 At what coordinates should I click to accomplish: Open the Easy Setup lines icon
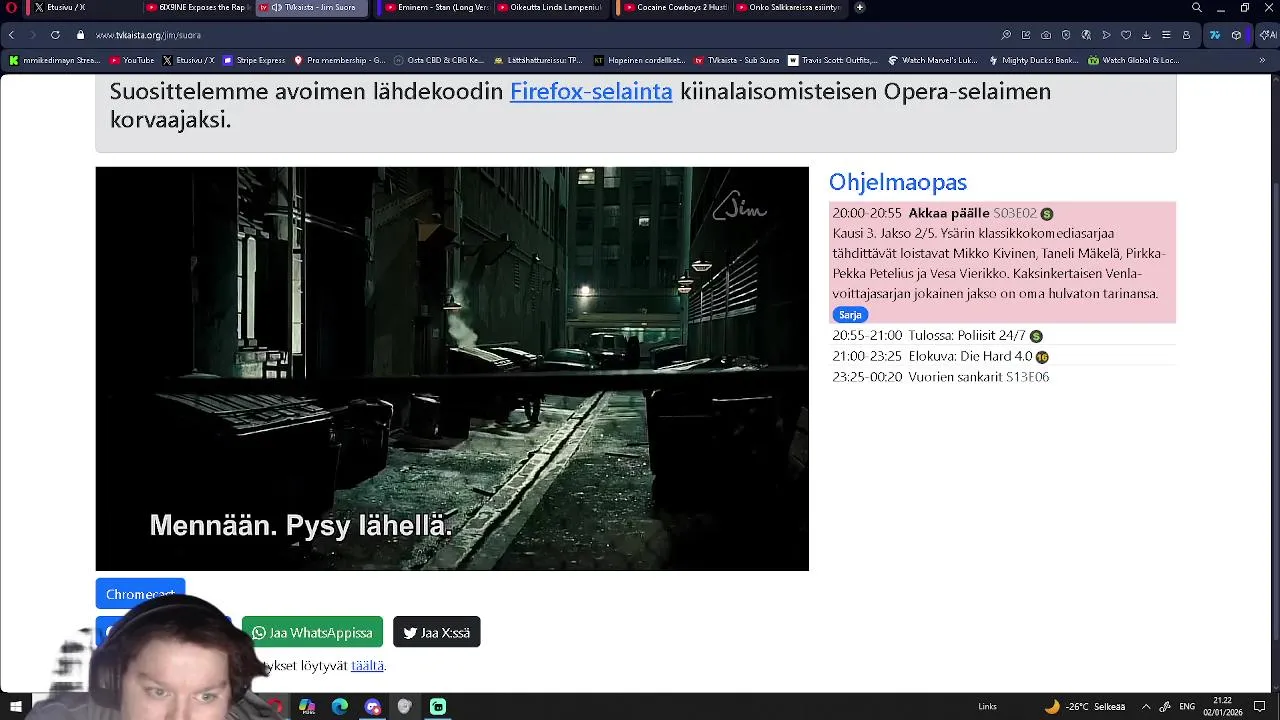[1166, 35]
